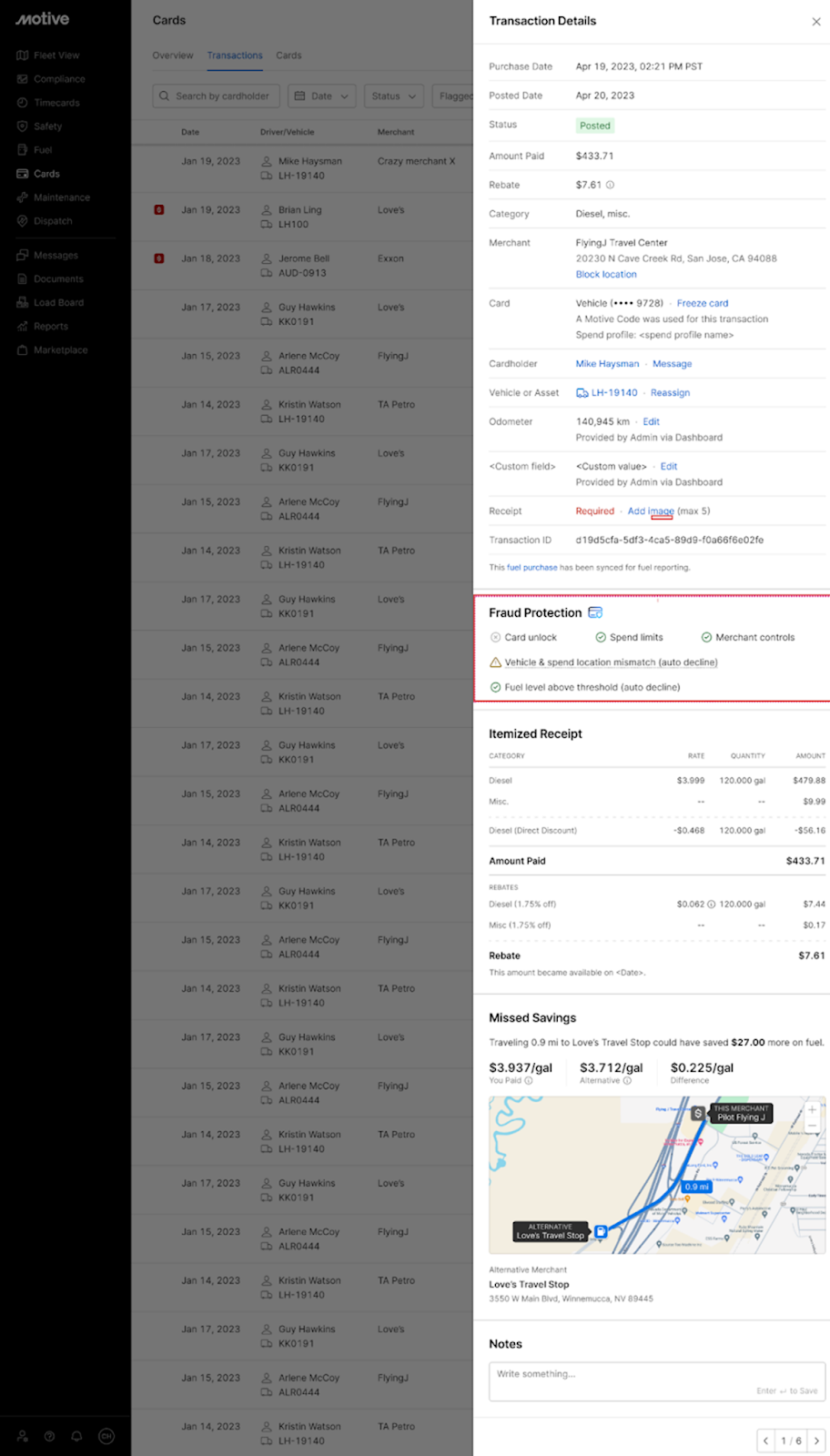Click This Merchant Pilot Flying J map marker
The height and width of the screenshot is (1456, 830).
click(x=741, y=1114)
